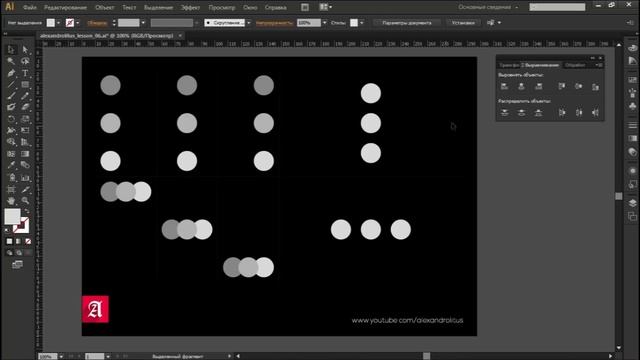The image size is (640, 360).
Task: Open stroke weight dropdown arrow
Action: click(143, 23)
